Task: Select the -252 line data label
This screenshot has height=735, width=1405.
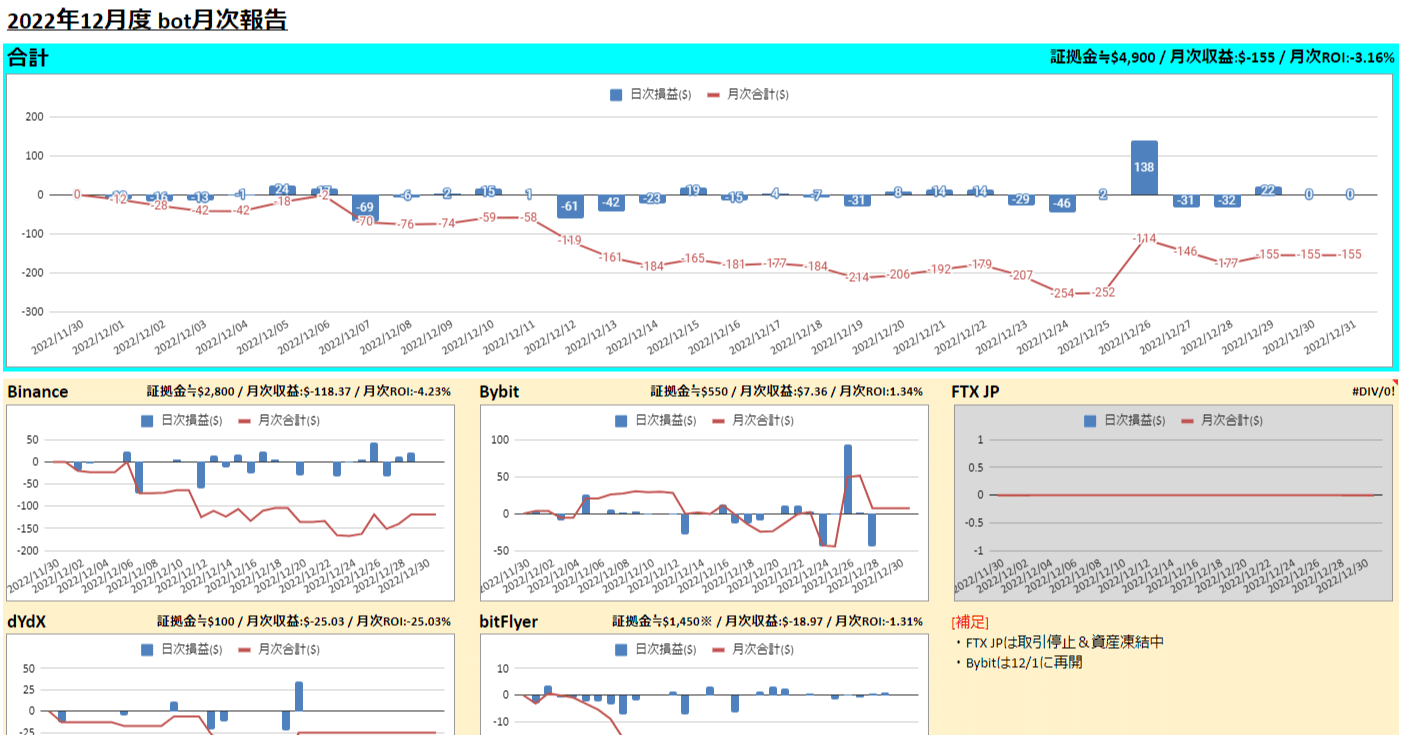Action: [1103, 292]
